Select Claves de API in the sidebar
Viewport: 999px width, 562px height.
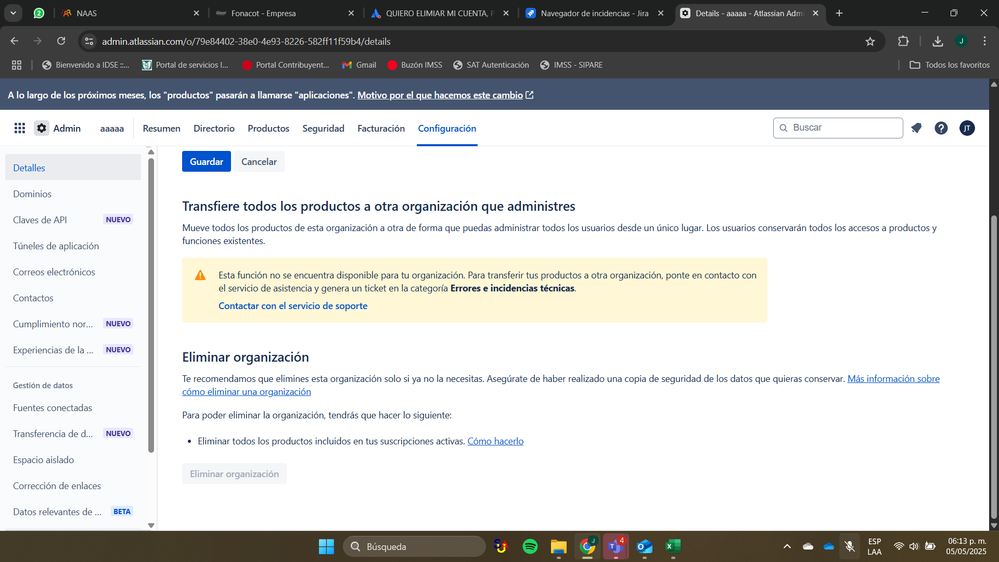point(40,220)
